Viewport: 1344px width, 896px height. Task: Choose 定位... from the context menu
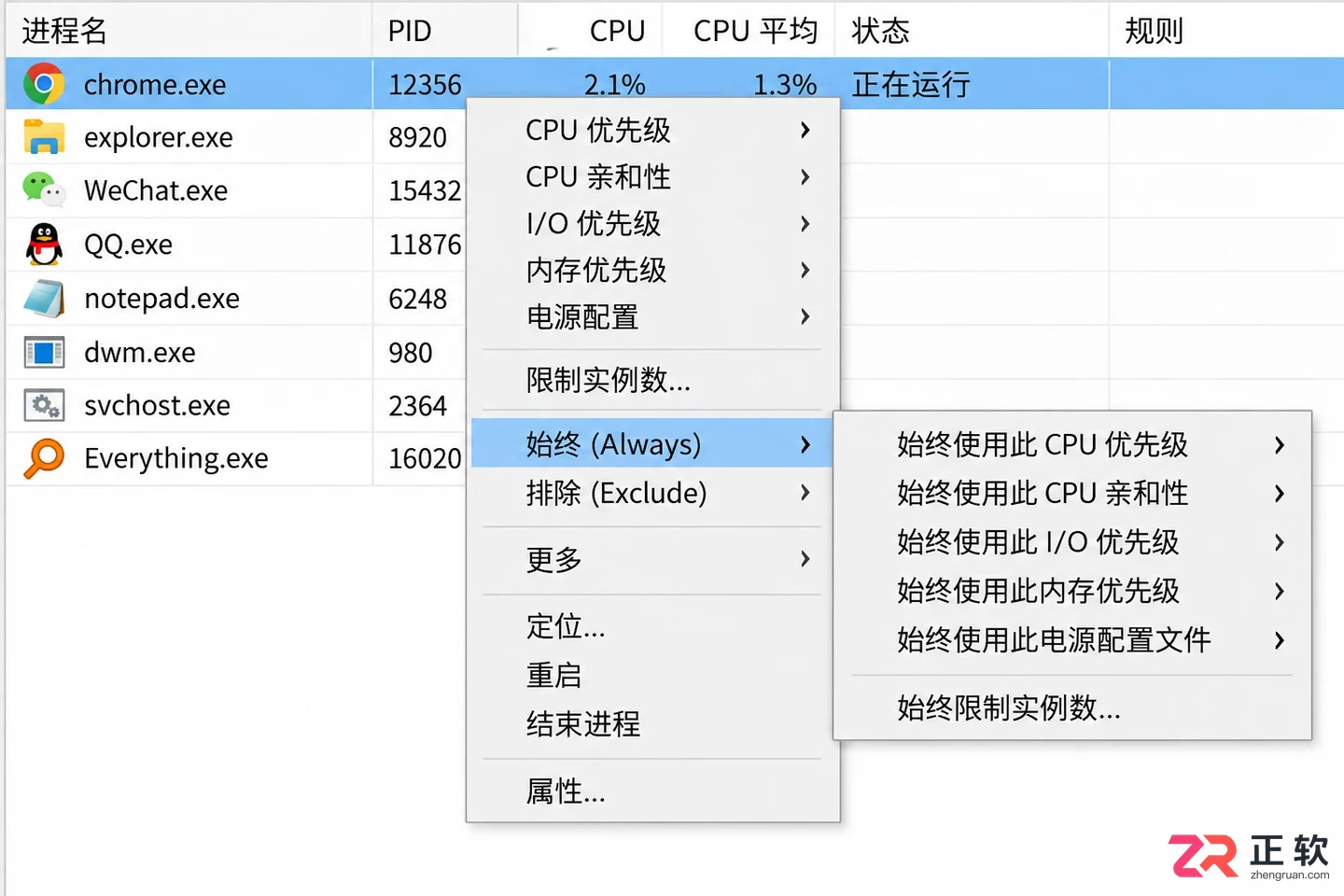(652, 626)
